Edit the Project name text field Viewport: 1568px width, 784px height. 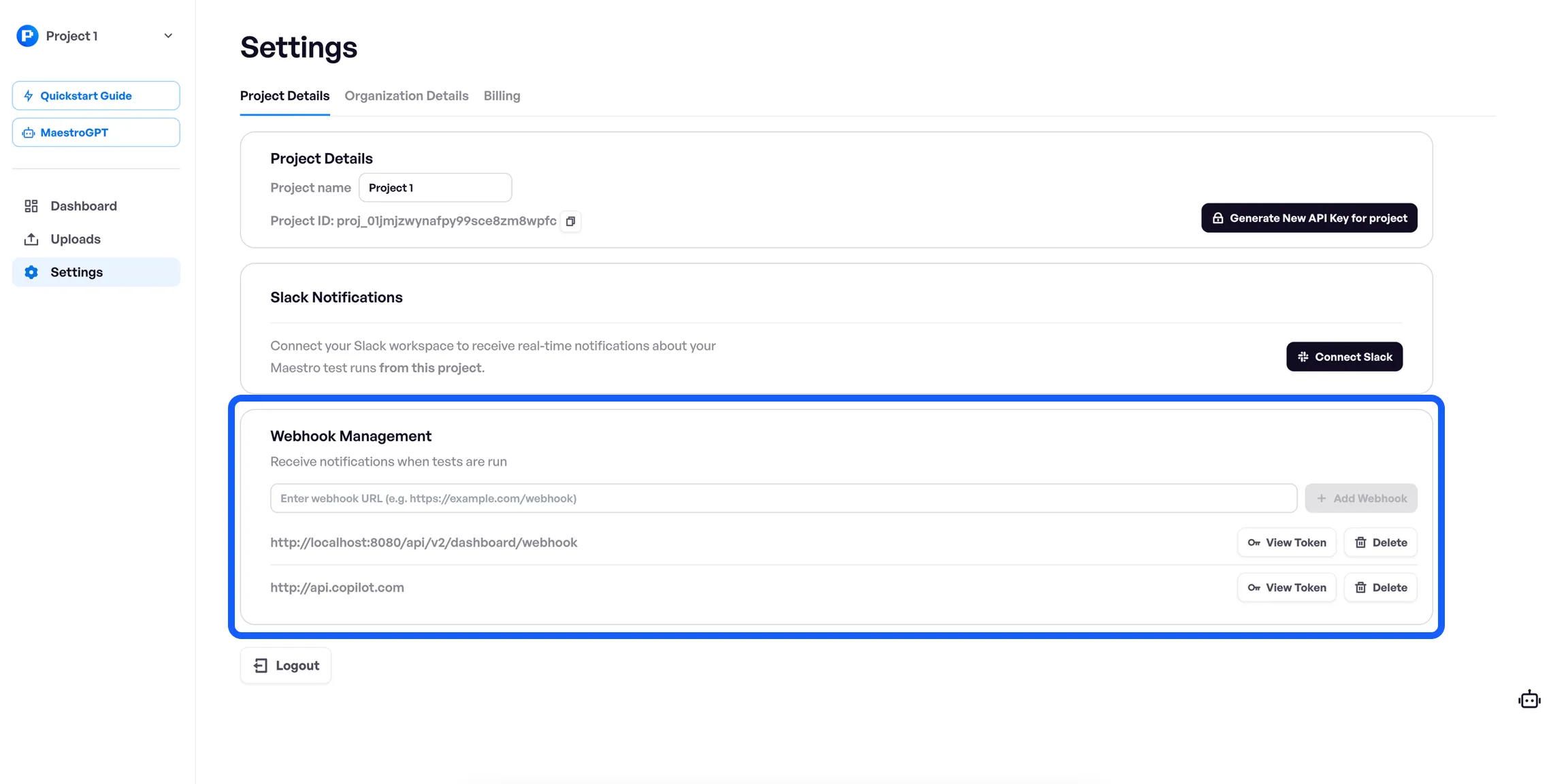point(435,188)
